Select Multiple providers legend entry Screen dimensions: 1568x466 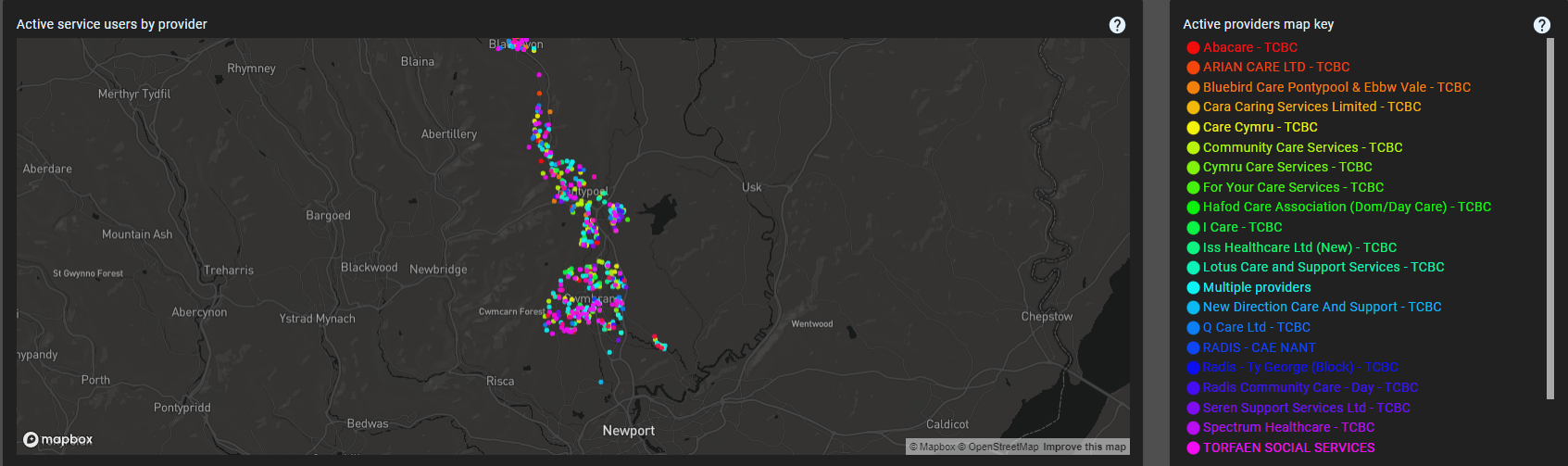(x=1257, y=287)
